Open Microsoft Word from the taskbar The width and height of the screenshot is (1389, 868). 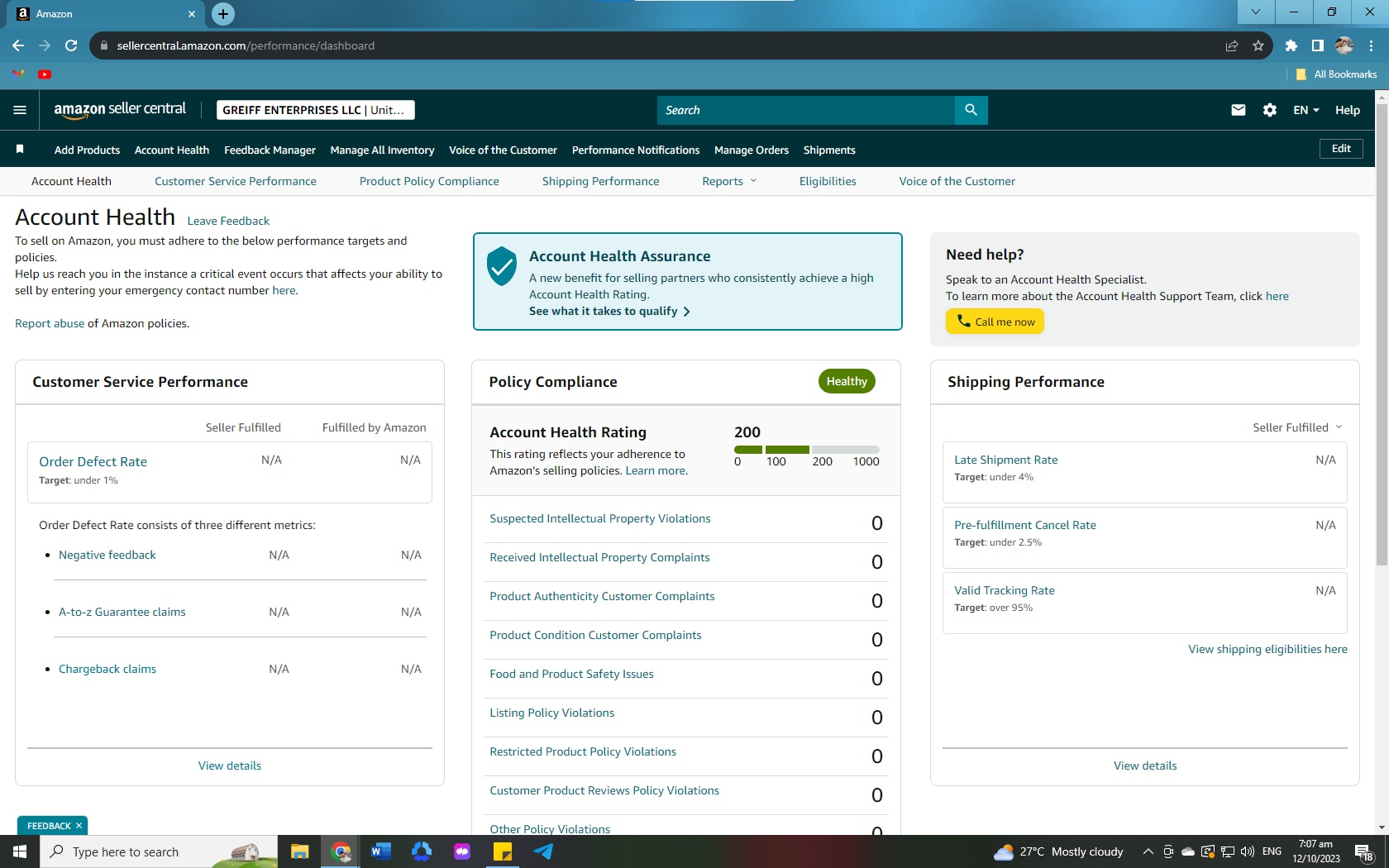tap(380, 851)
